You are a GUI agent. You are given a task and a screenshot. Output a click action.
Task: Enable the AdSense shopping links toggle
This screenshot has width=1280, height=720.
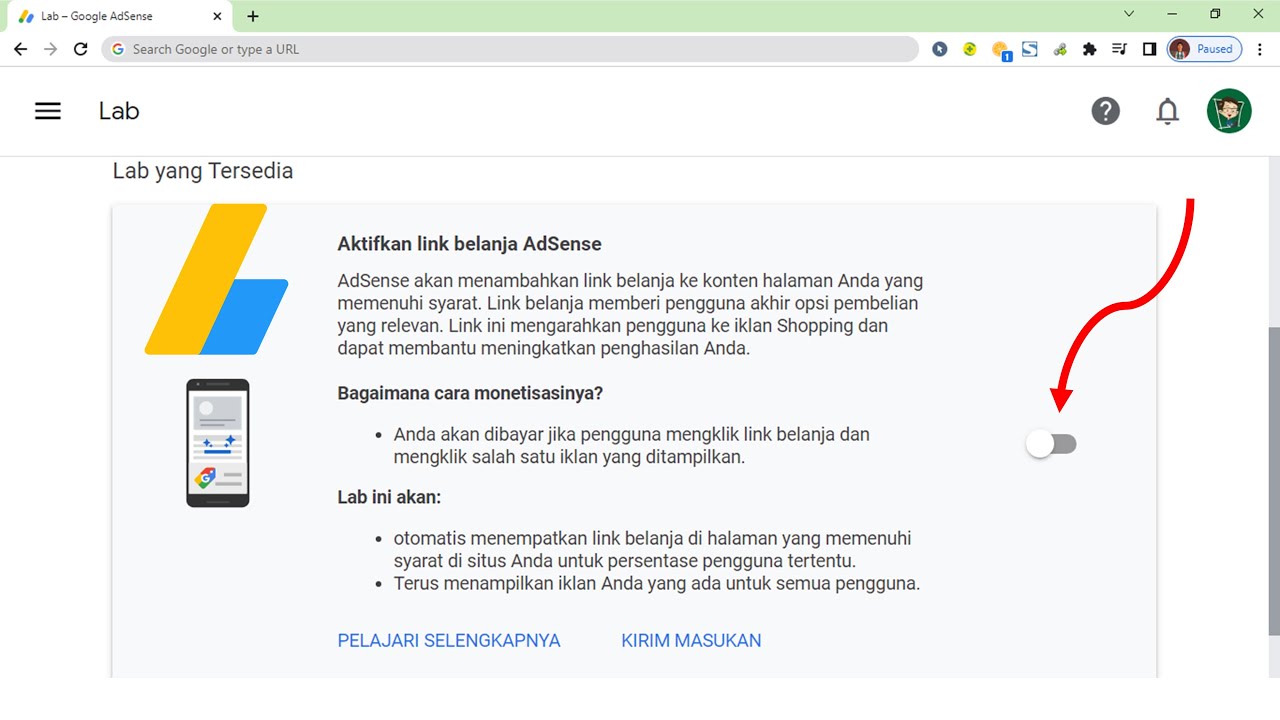(1051, 444)
